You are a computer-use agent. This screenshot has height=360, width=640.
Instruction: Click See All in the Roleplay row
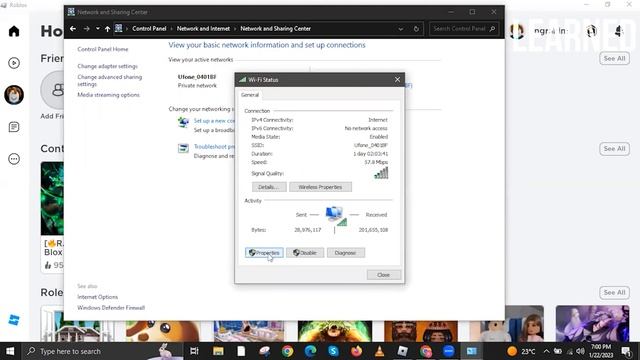pos(614,292)
